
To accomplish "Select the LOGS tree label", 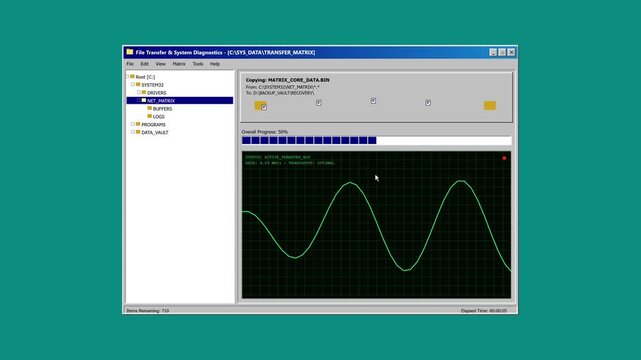I will (x=159, y=116).
